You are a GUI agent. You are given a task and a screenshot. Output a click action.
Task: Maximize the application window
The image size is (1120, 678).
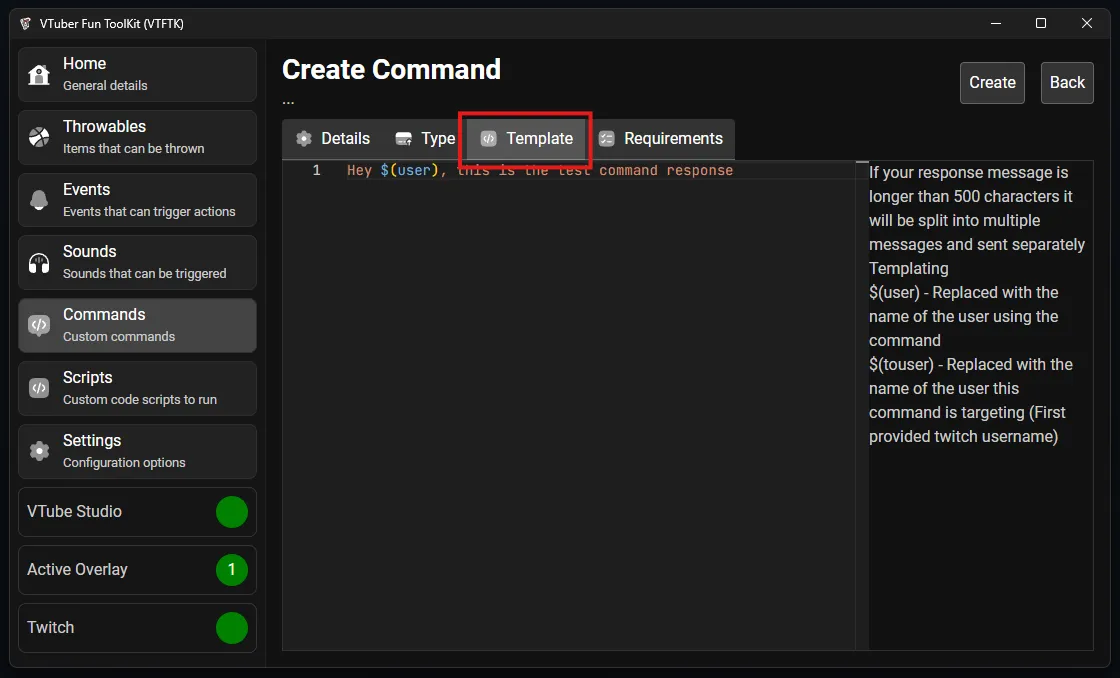point(1041,23)
